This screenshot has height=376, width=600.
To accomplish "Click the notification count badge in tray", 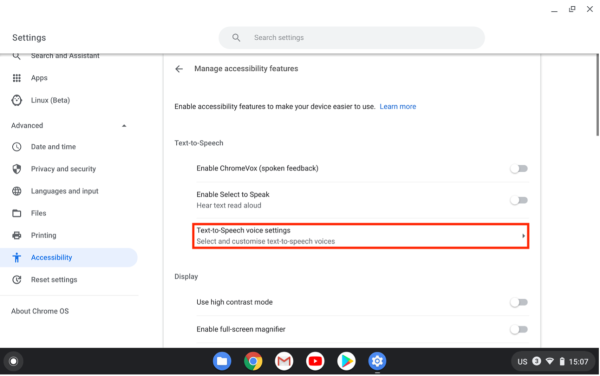I will click(536, 361).
